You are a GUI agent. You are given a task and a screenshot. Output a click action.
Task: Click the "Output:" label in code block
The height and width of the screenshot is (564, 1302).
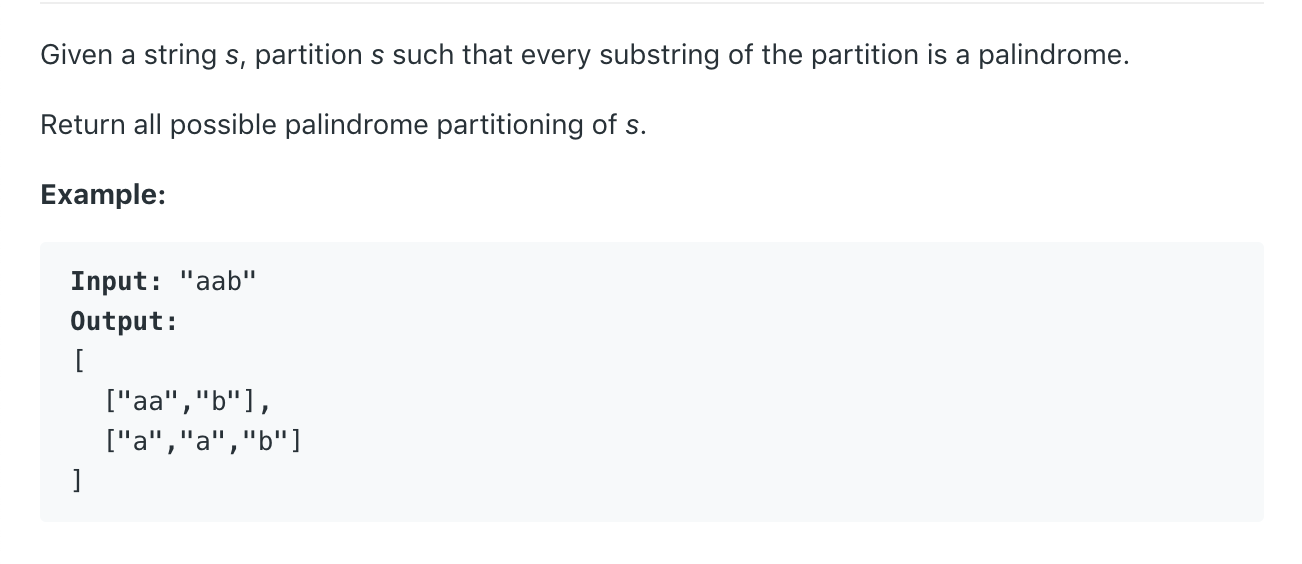pyautogui.click(x=124, y=322)
